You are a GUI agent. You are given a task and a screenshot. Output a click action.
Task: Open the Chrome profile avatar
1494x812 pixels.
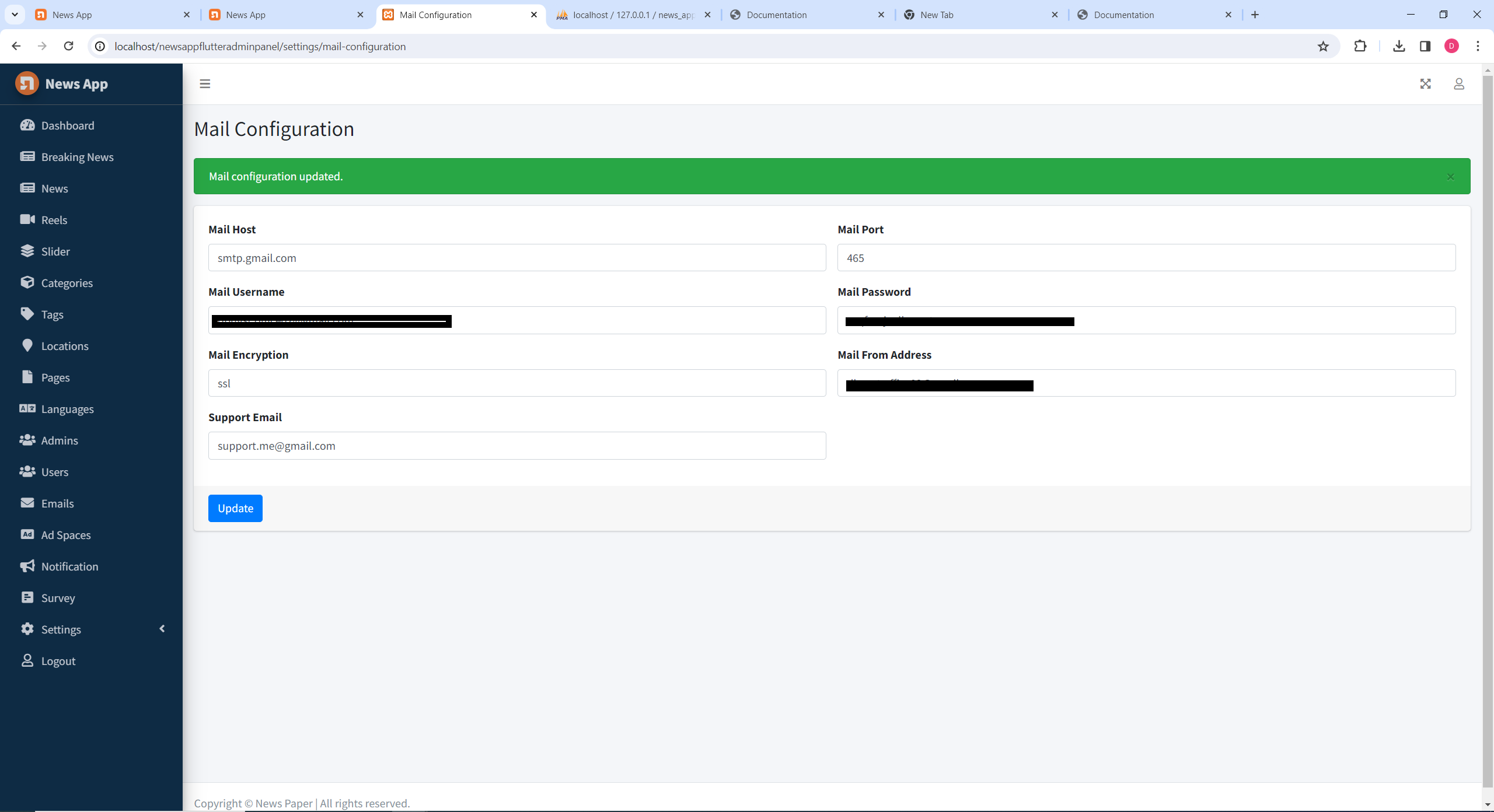(x=1451, y=46)
